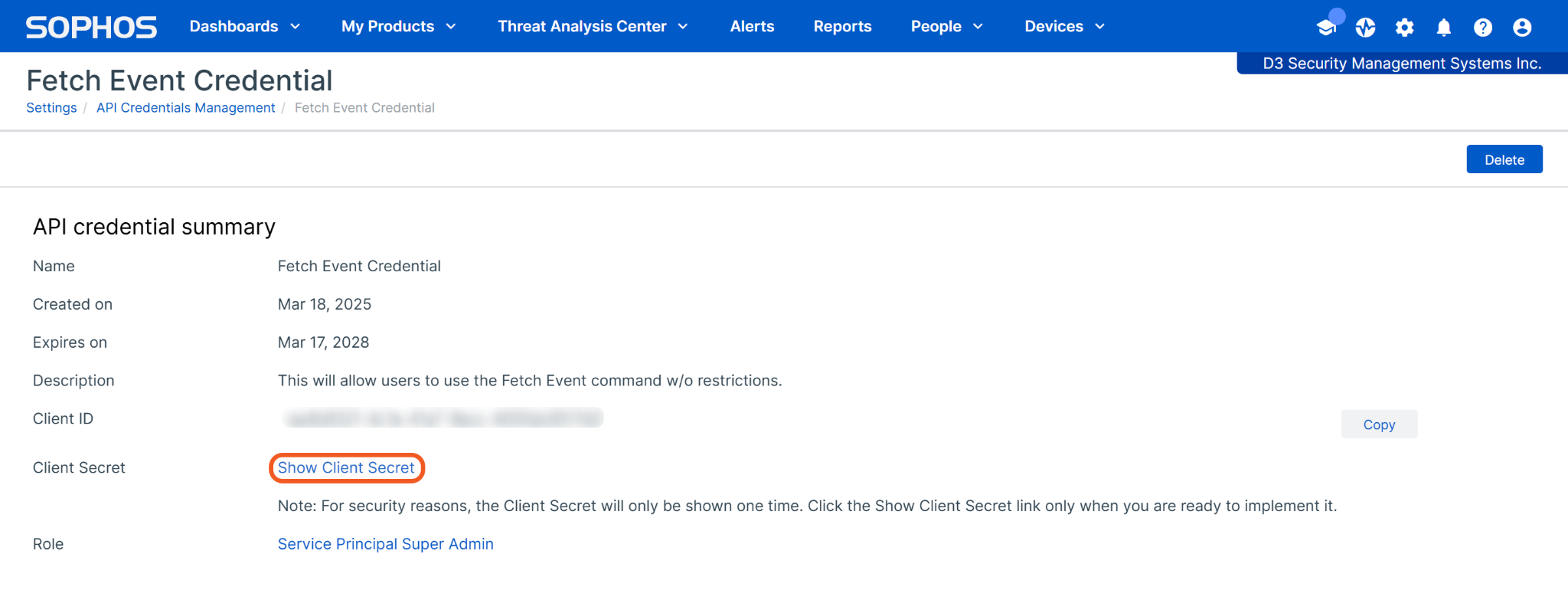1568x590 pixels.
Task: Click the Sophos logo
Action: point(91,27)
